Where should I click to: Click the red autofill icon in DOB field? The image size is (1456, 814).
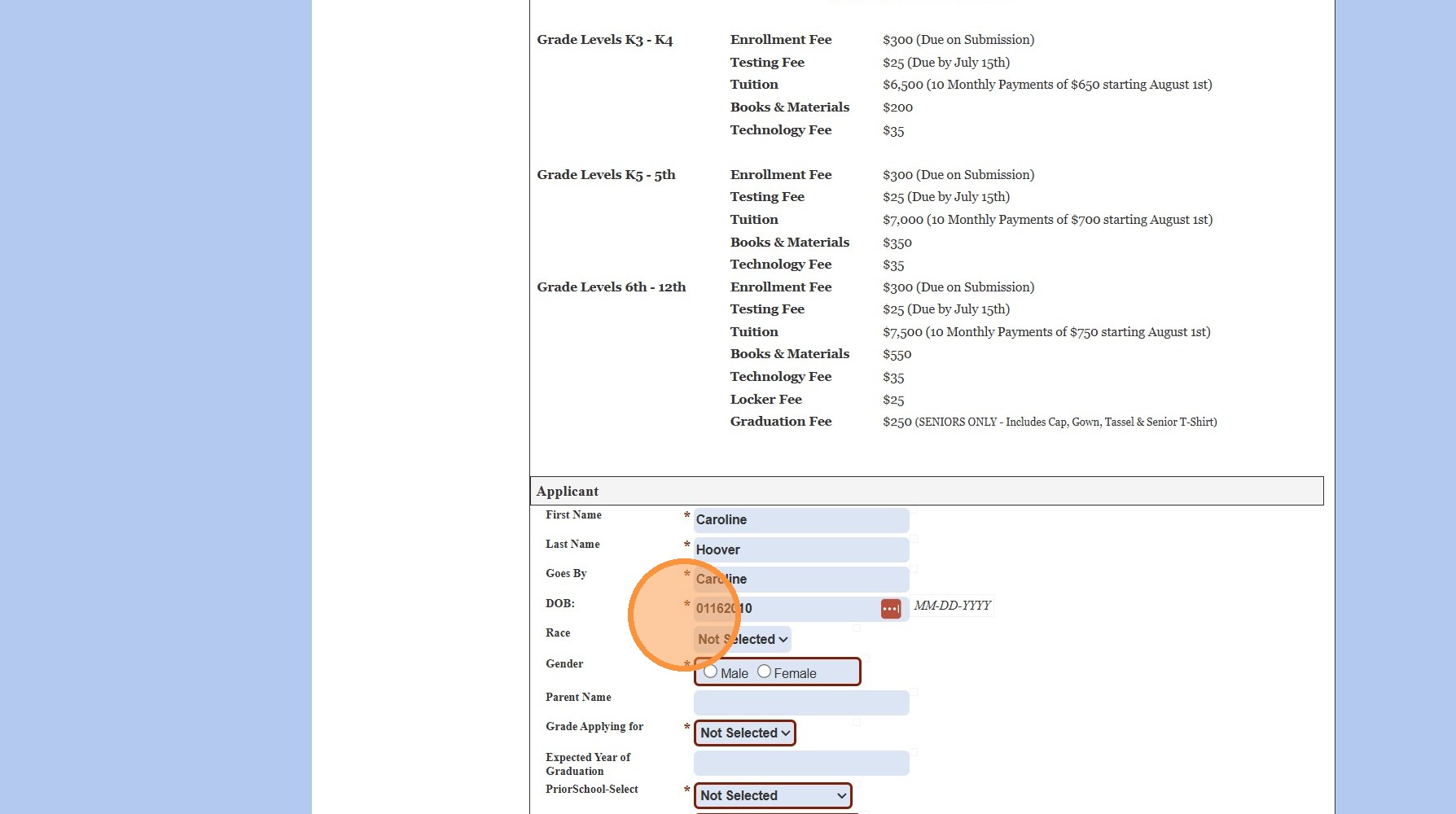[x=891, y=609]
